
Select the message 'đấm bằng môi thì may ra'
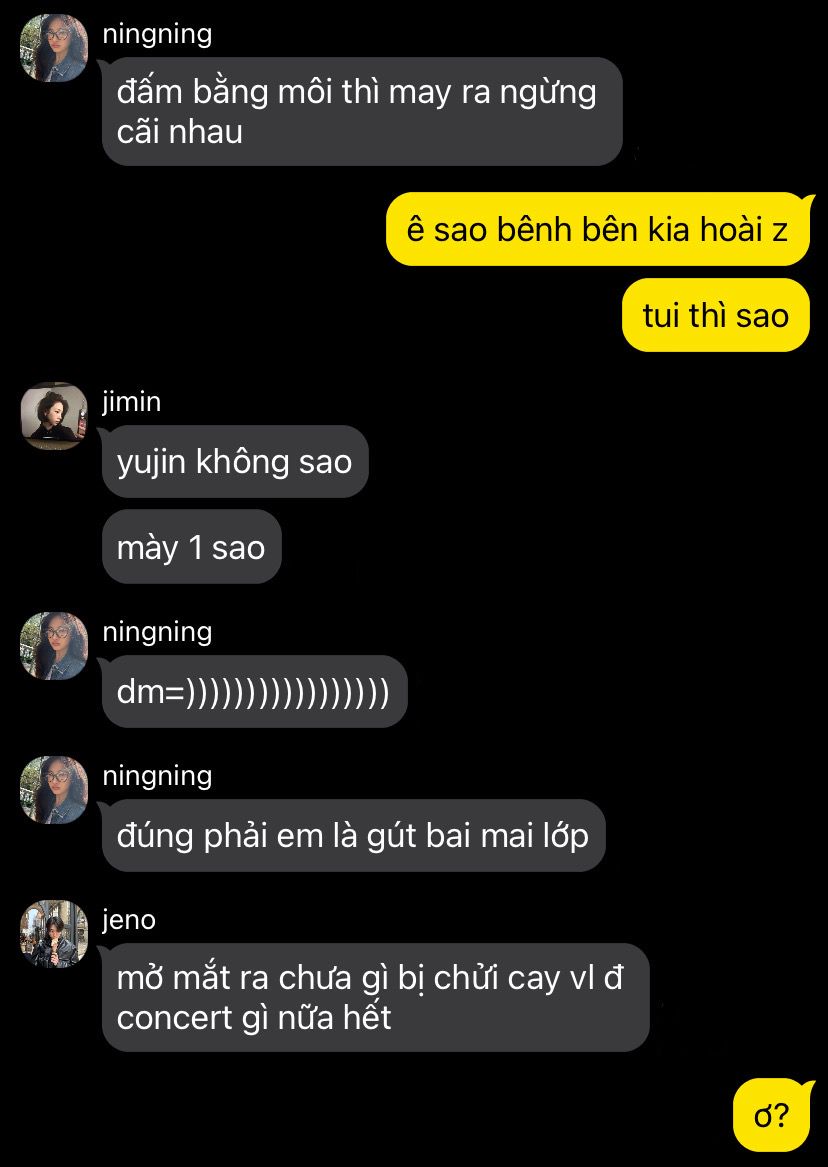click(362, 112)
